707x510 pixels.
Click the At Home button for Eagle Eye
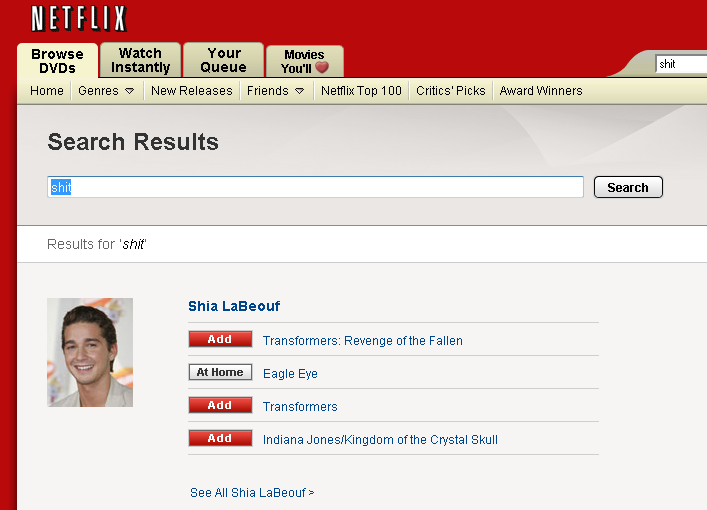[x=220, y=372]
